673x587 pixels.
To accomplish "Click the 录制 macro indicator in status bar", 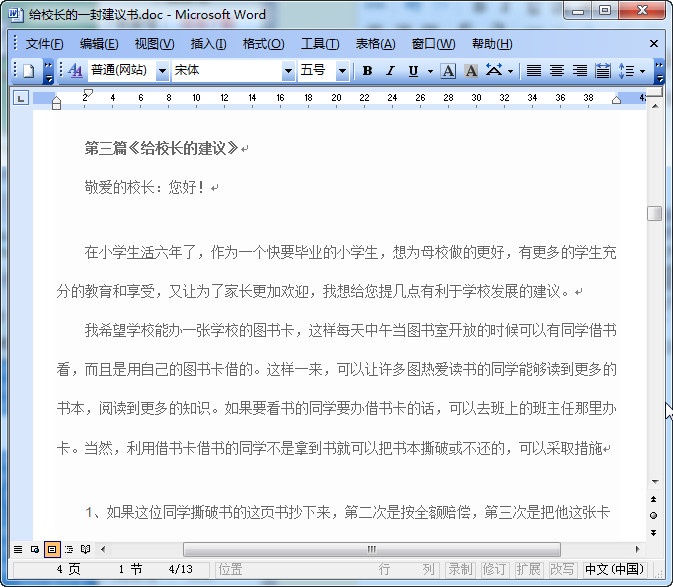I will (x=461, y=569).
